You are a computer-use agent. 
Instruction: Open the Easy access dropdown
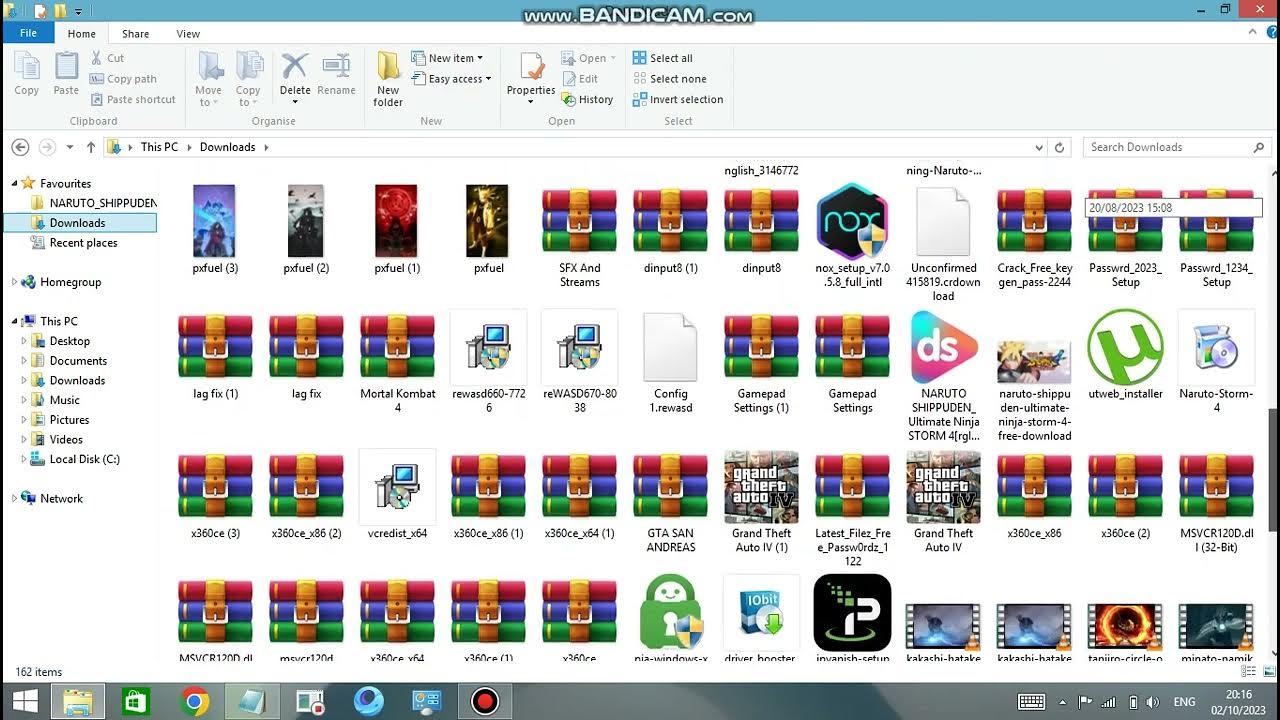click(451, 79)
